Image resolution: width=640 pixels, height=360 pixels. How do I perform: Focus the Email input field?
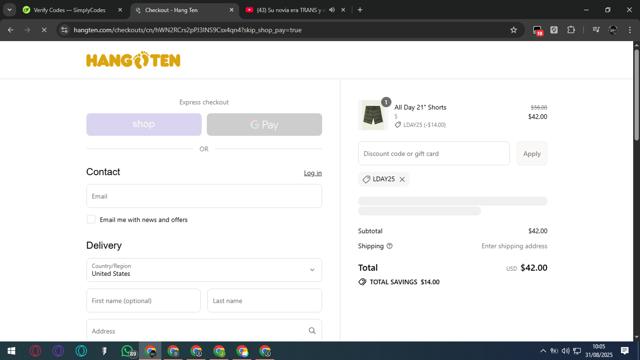click(x=204, y=196)
